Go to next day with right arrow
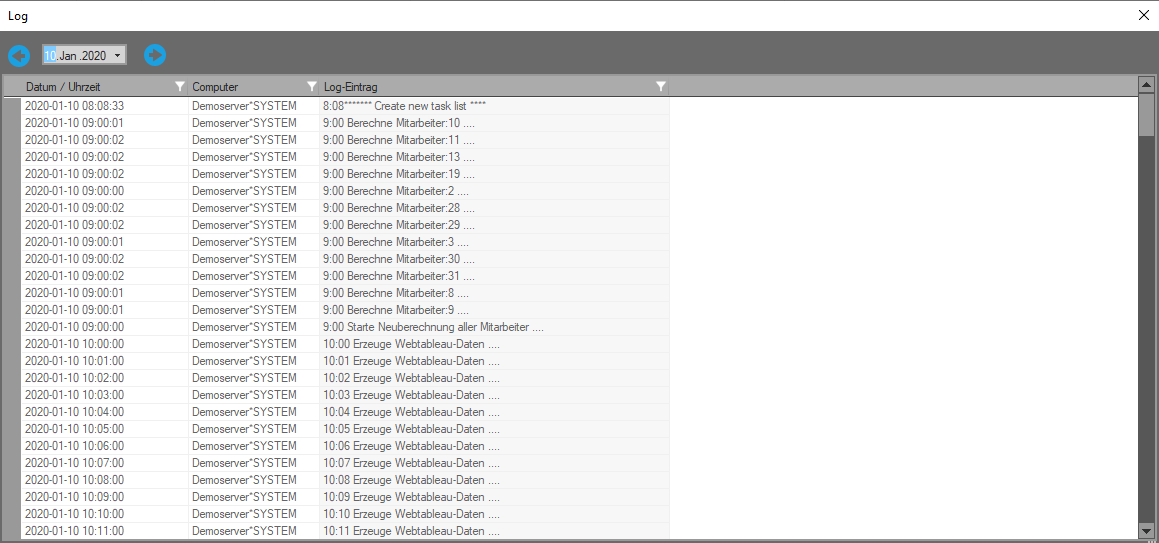The width and height of the screenshot is (1159, 543). (154, 55)
